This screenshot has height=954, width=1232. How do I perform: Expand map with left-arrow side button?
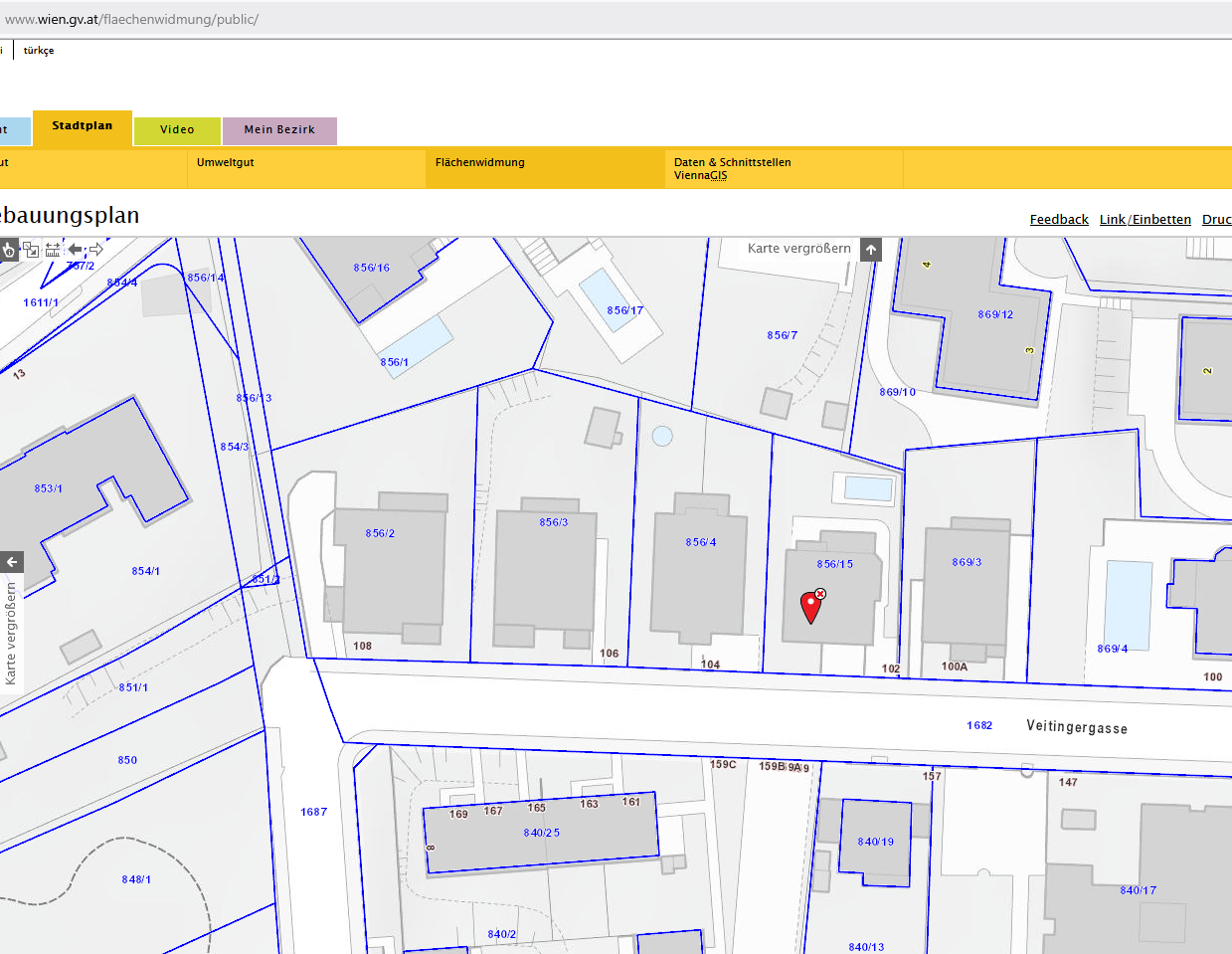click(x=12, y=562)
